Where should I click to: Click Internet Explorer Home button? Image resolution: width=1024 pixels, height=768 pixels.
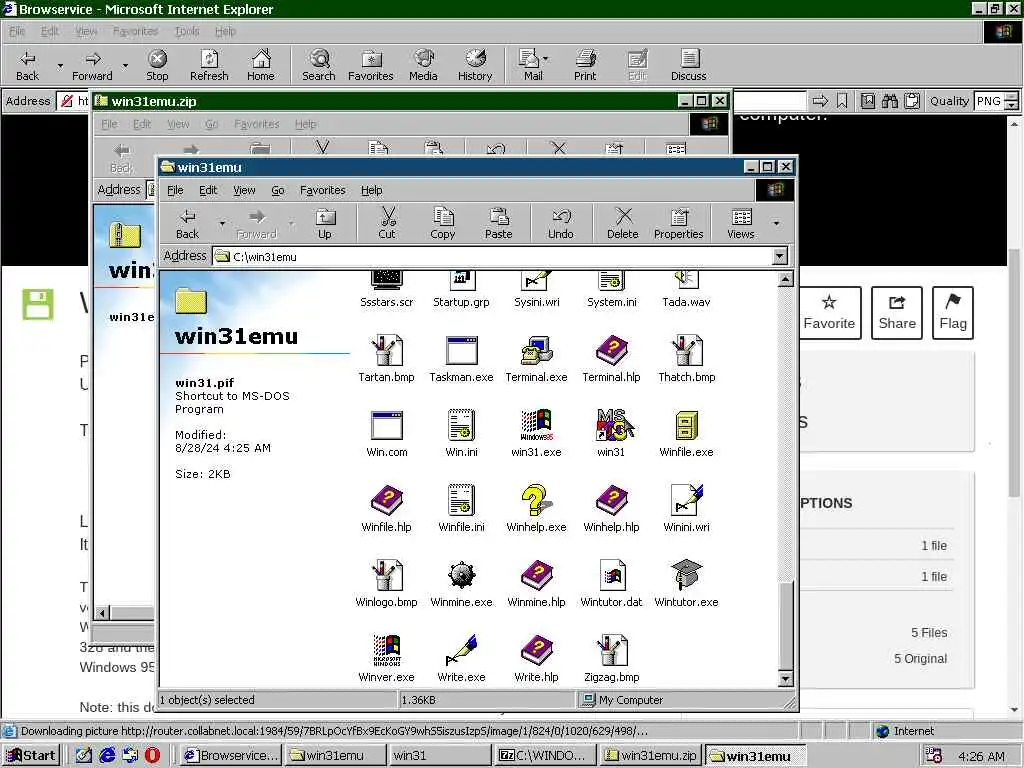[x=261, y=65]
